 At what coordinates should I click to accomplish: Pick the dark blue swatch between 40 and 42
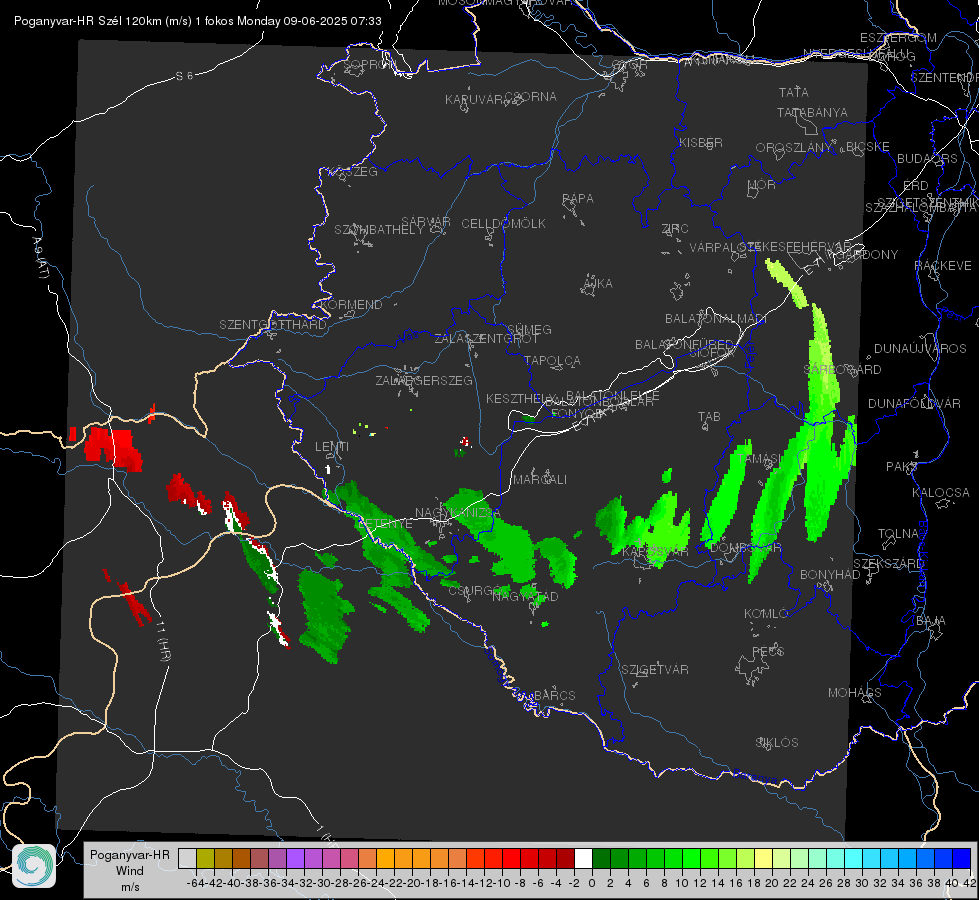pos(962,859)
